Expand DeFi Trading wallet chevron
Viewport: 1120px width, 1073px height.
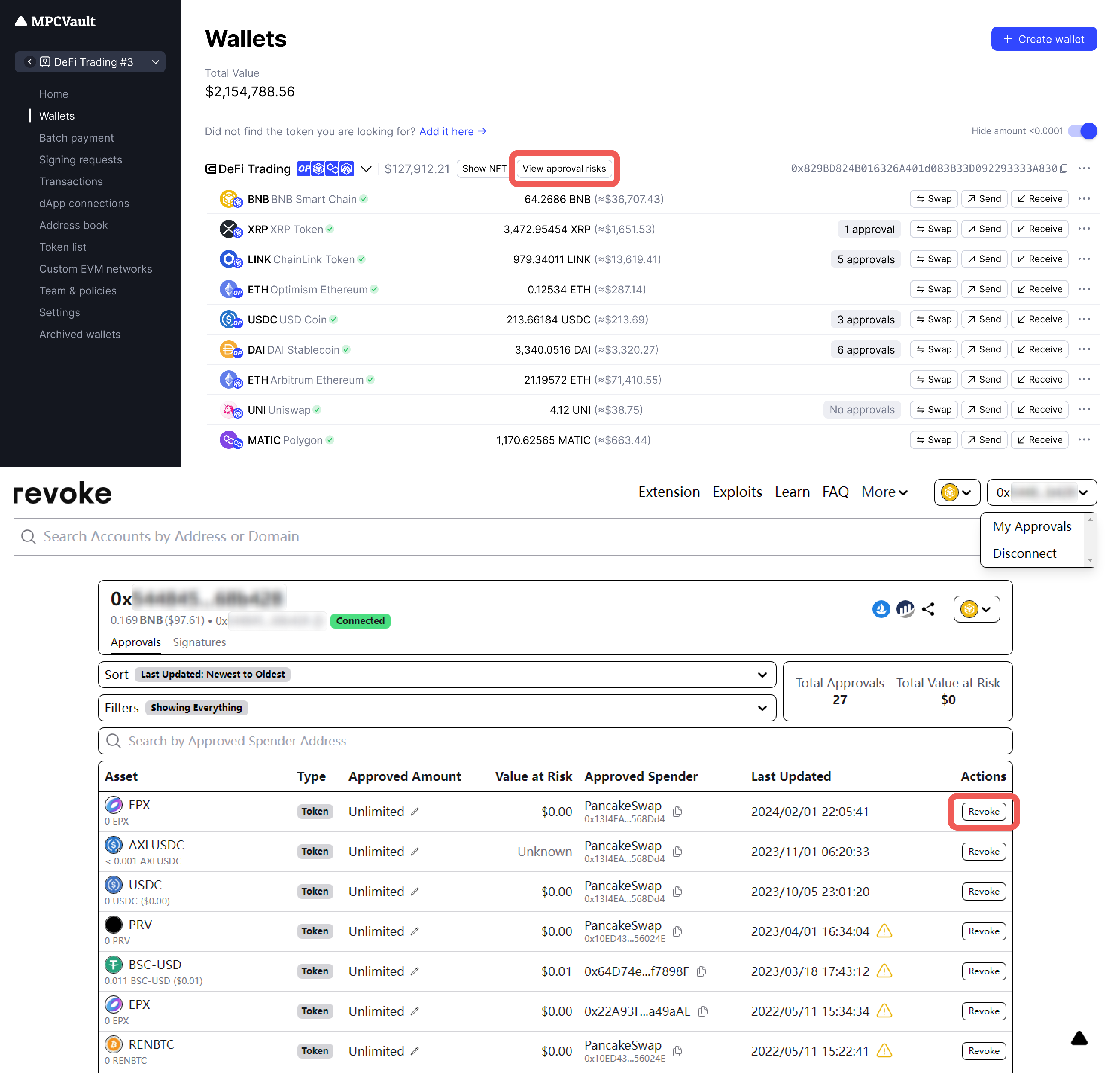[x=366, y=169]
